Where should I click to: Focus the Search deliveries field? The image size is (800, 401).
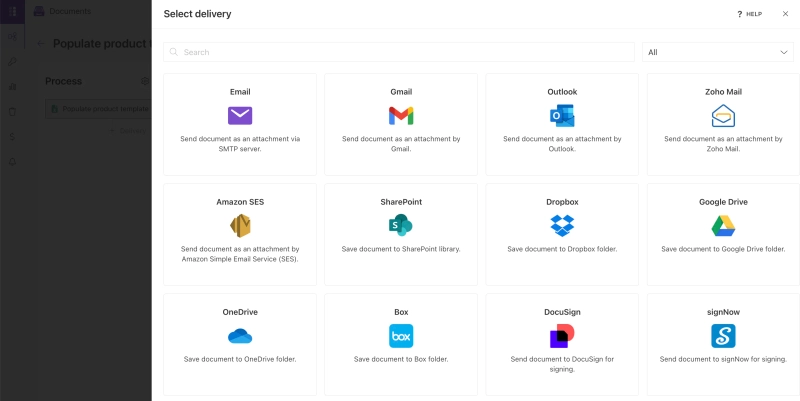(399, 52)
